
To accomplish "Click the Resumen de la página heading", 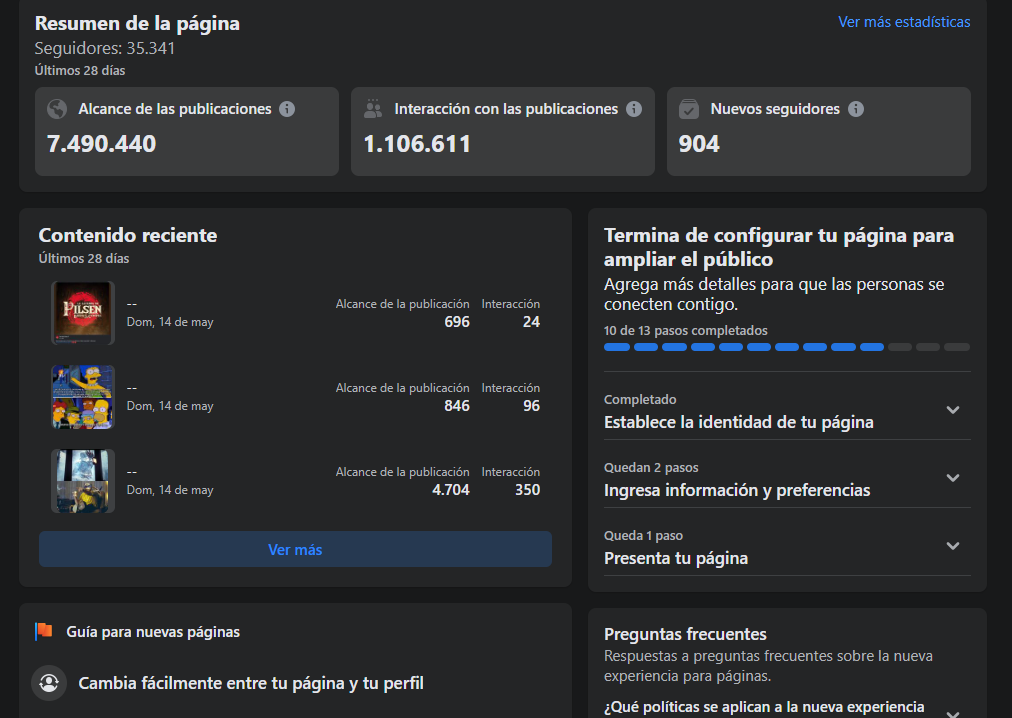I will click(x=137, y=23).
